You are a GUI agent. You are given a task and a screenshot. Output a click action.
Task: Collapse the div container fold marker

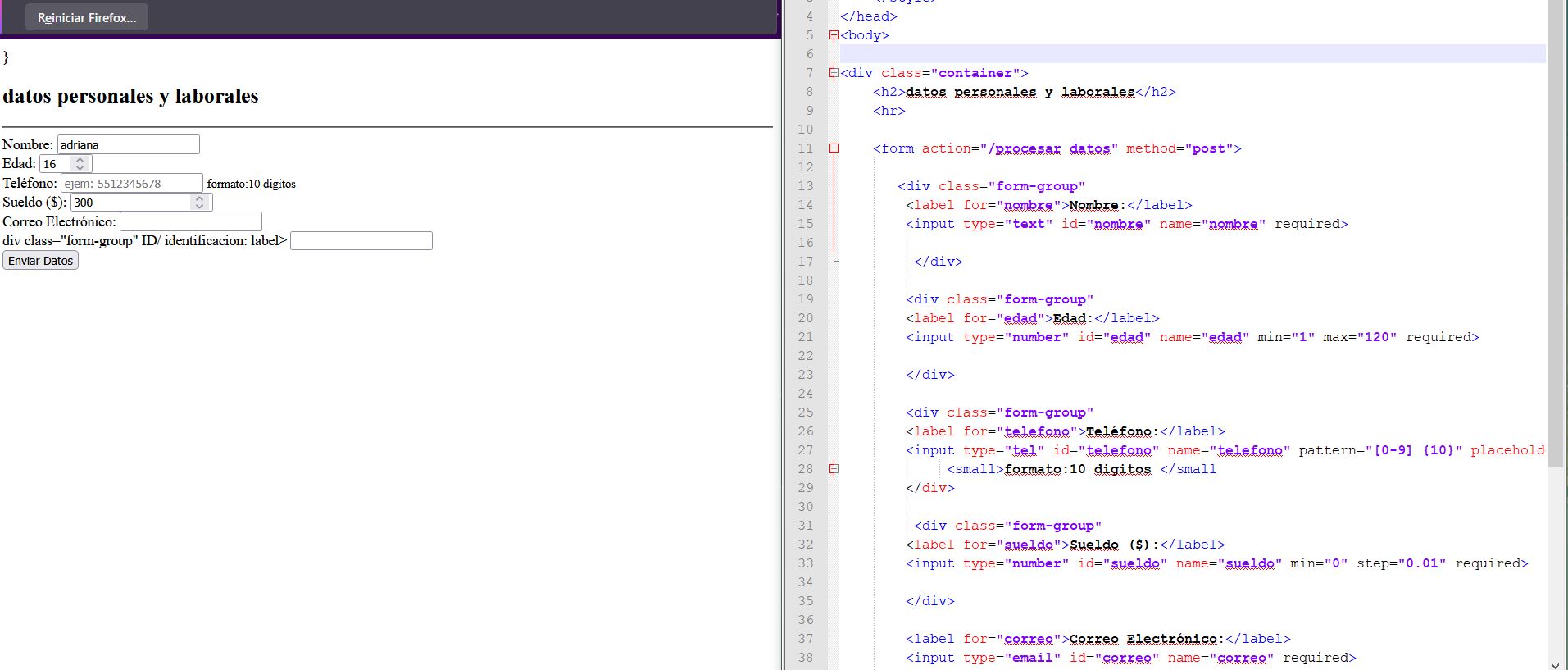click(x=834, y=73)
